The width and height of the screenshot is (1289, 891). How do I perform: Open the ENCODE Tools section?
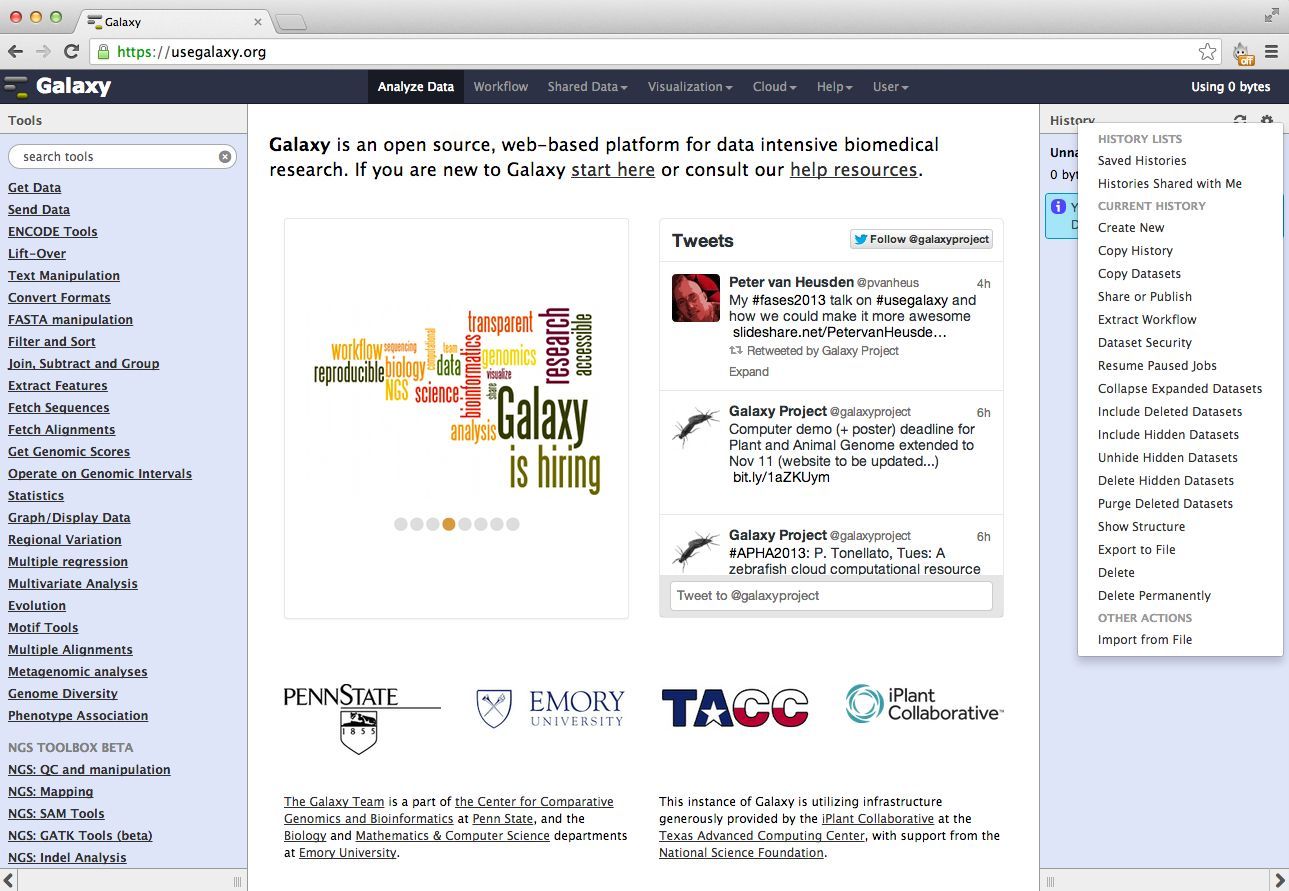click(x=53, y=231)
